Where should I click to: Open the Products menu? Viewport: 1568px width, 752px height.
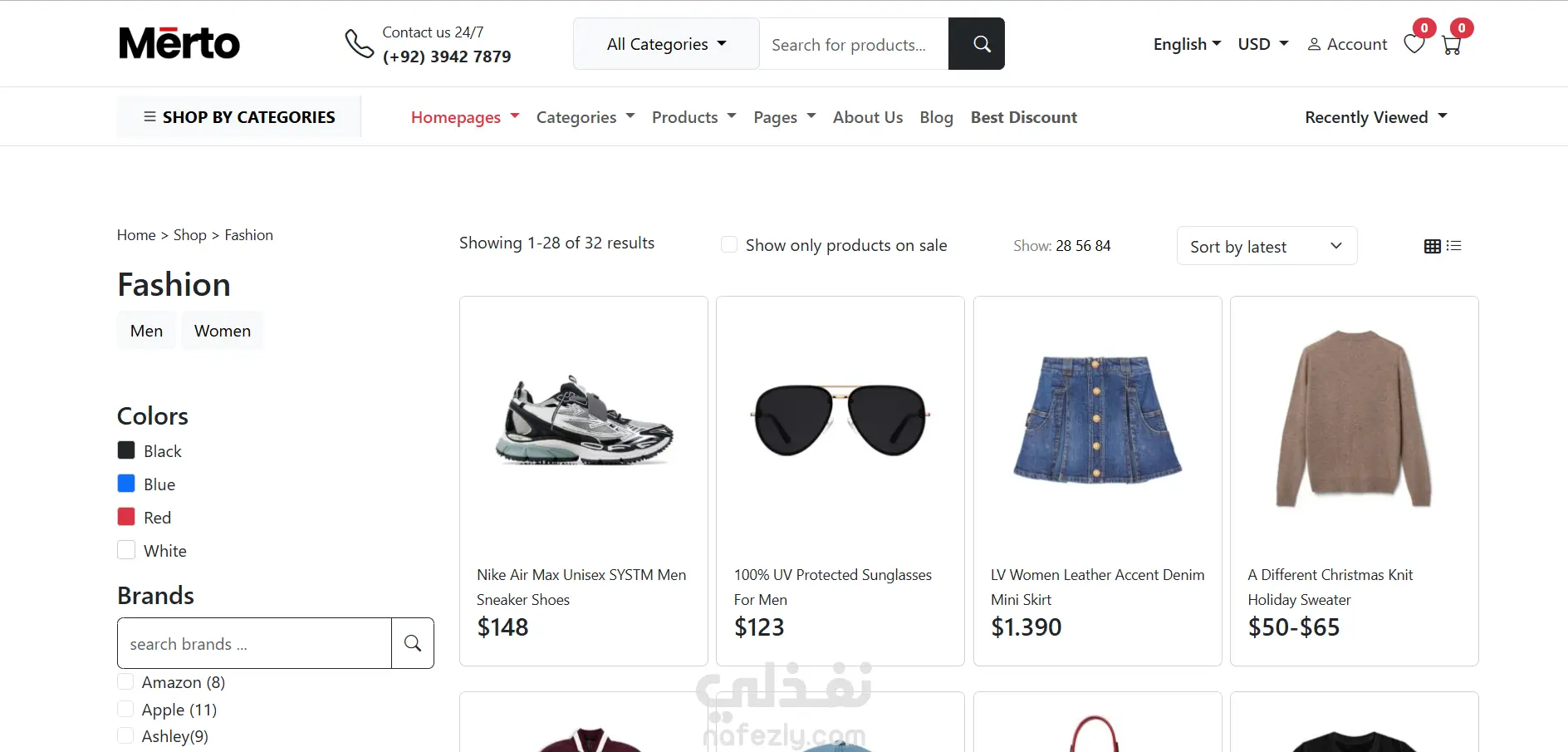tap(693, 117)
